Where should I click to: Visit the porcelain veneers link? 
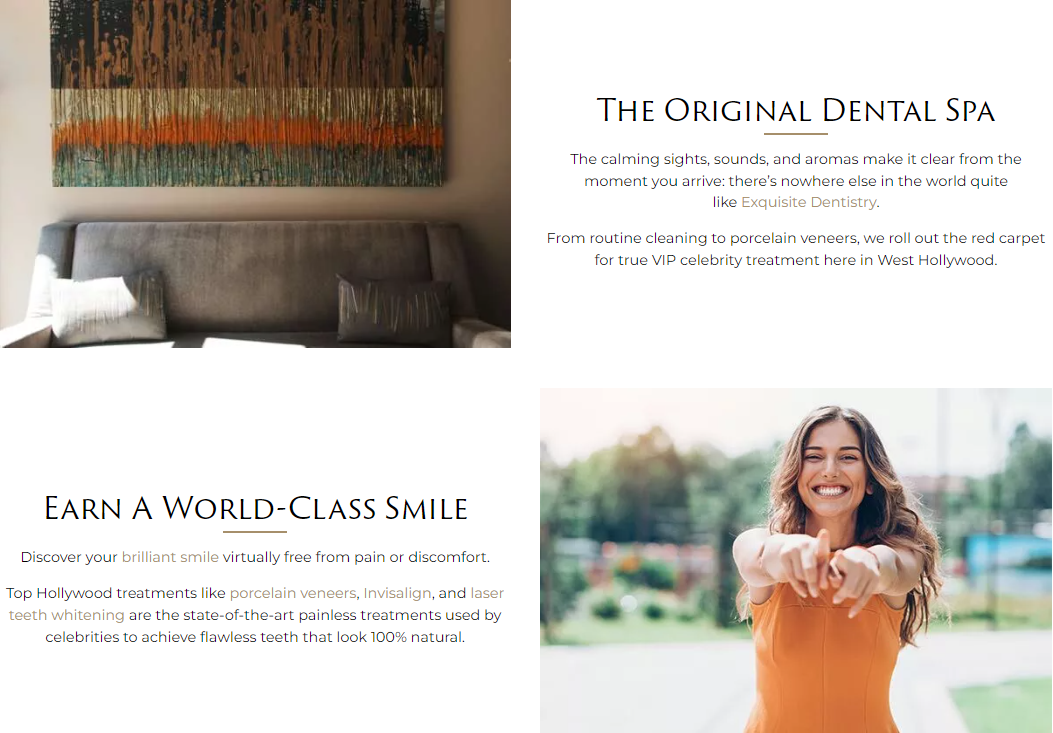[x=293, y=593]
